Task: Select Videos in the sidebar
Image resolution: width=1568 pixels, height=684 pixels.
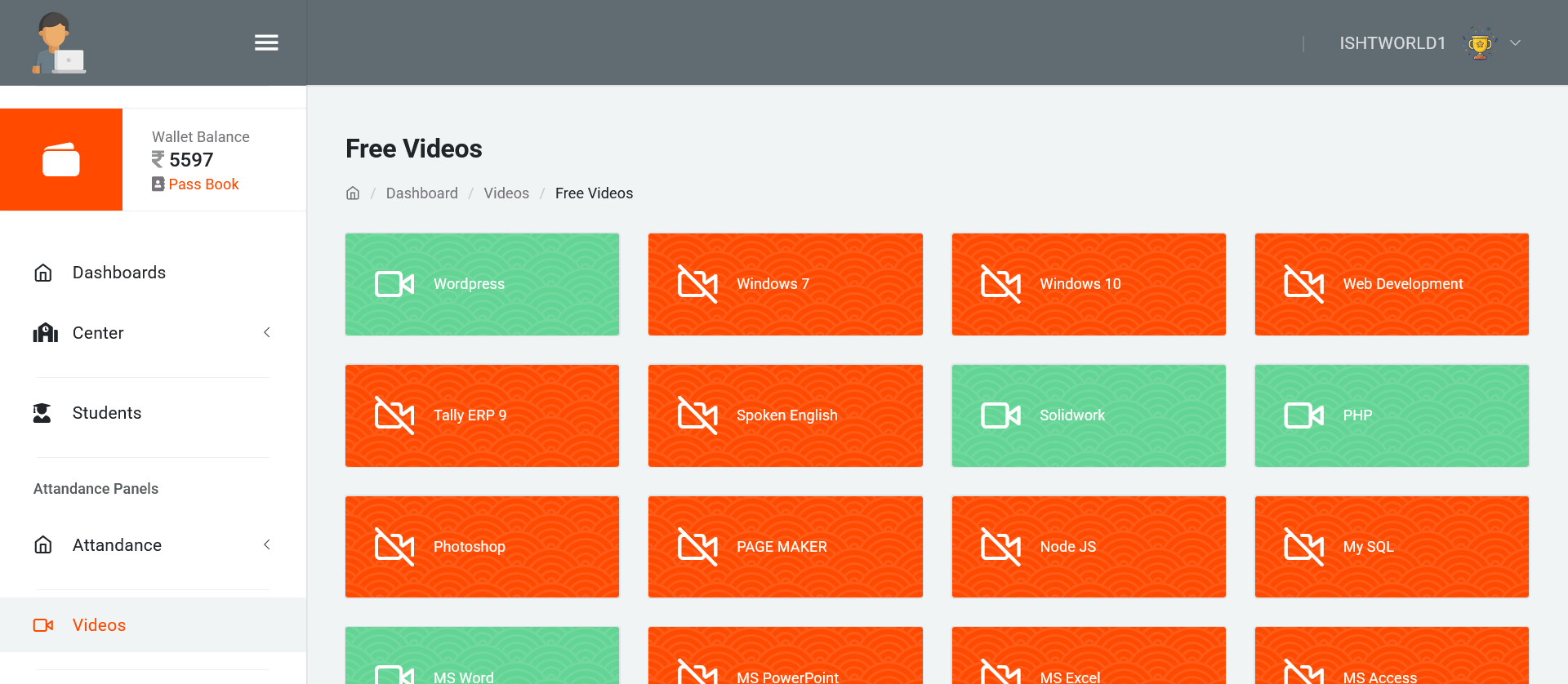Action: (x=153, y=625)
